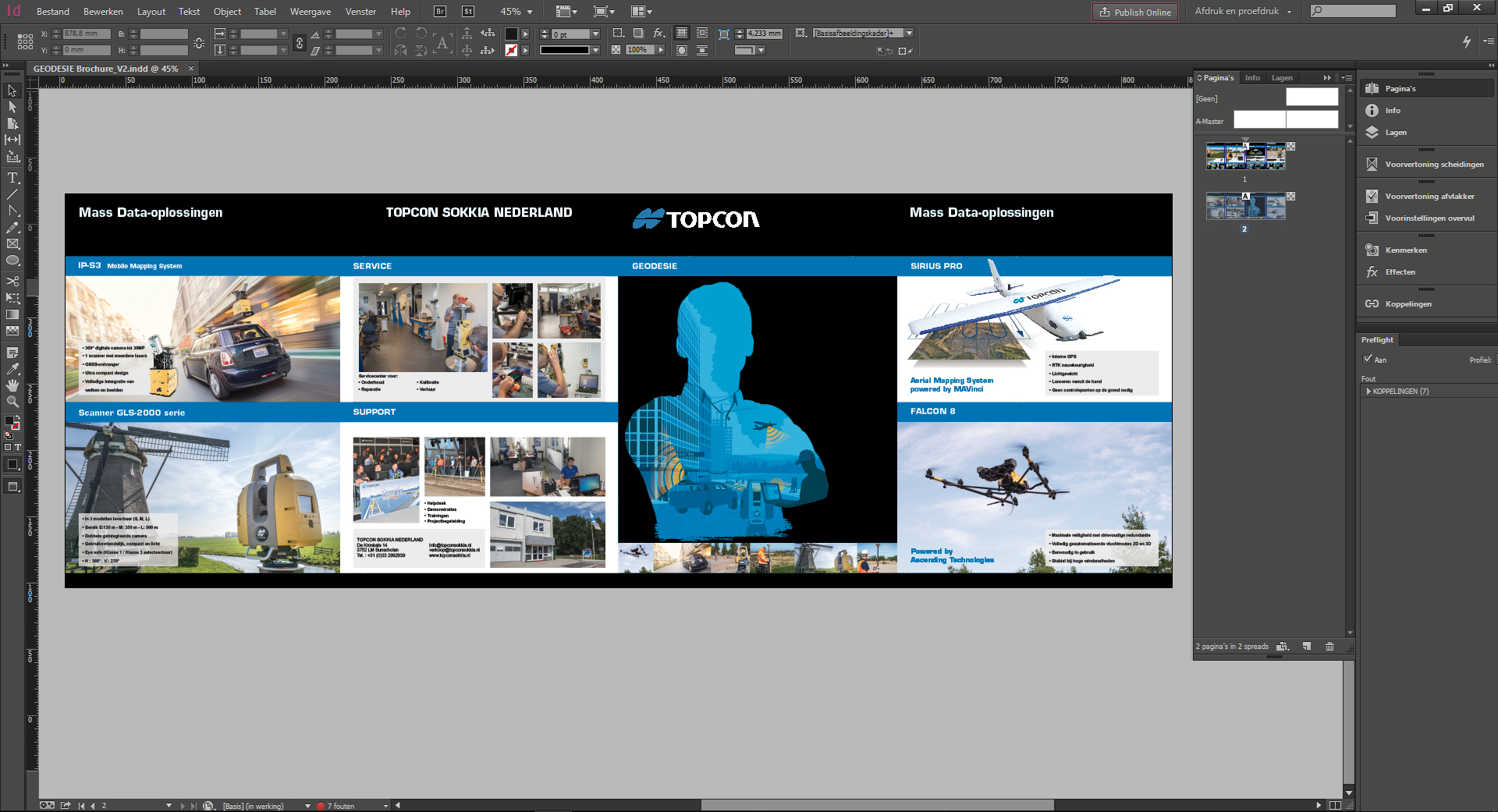The height and width of the screenshot is (812, 1498).
Task: Click the fill color swatch in control bar
Action: pyautogui.click(x=511, y=34)
